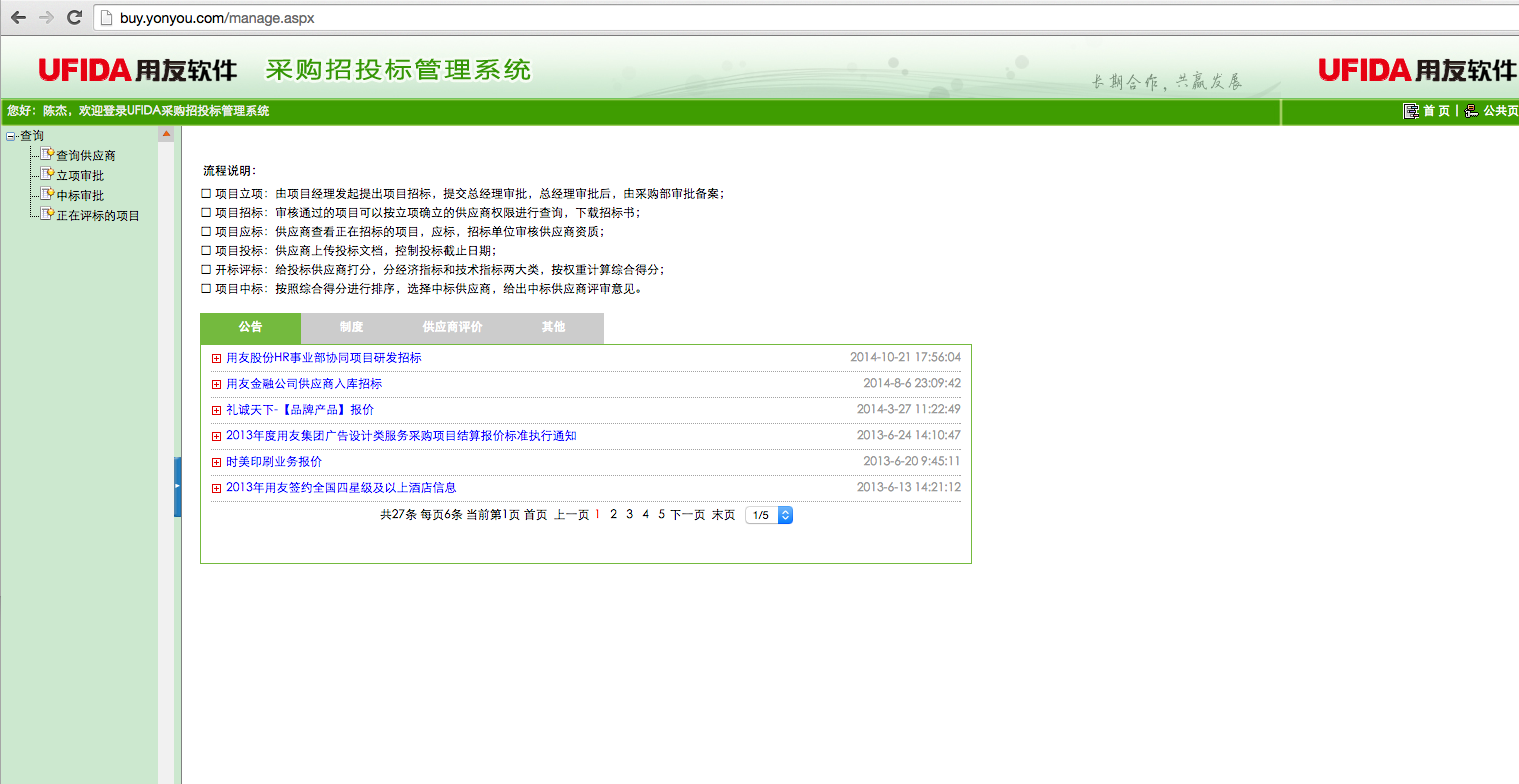Click the 共27条 record count text

398,515
